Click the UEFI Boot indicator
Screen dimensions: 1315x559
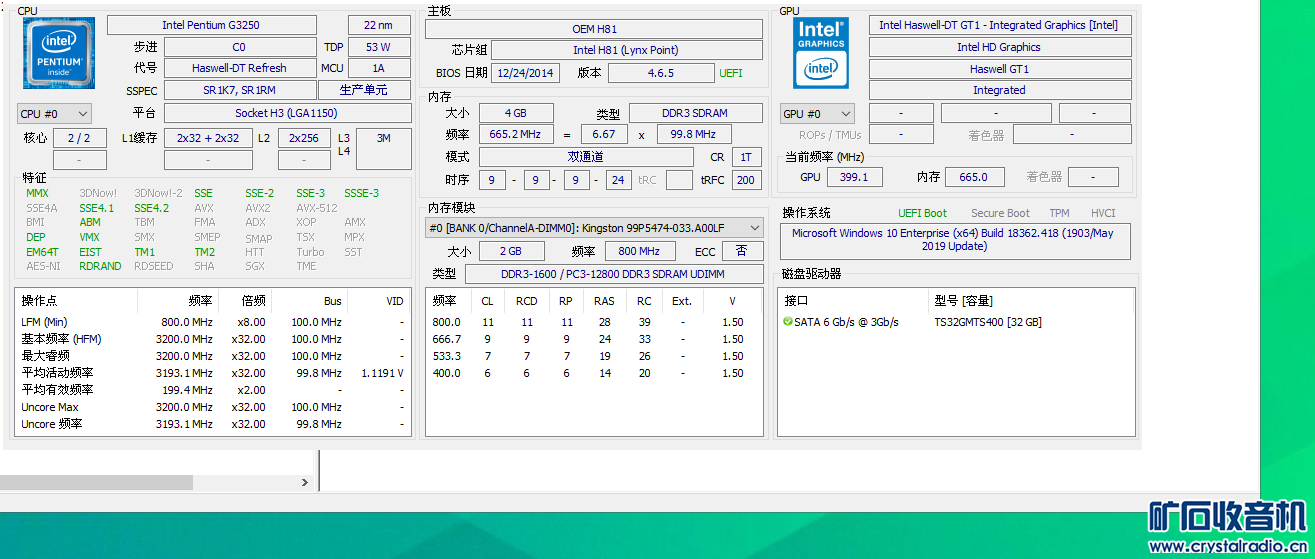922,213
